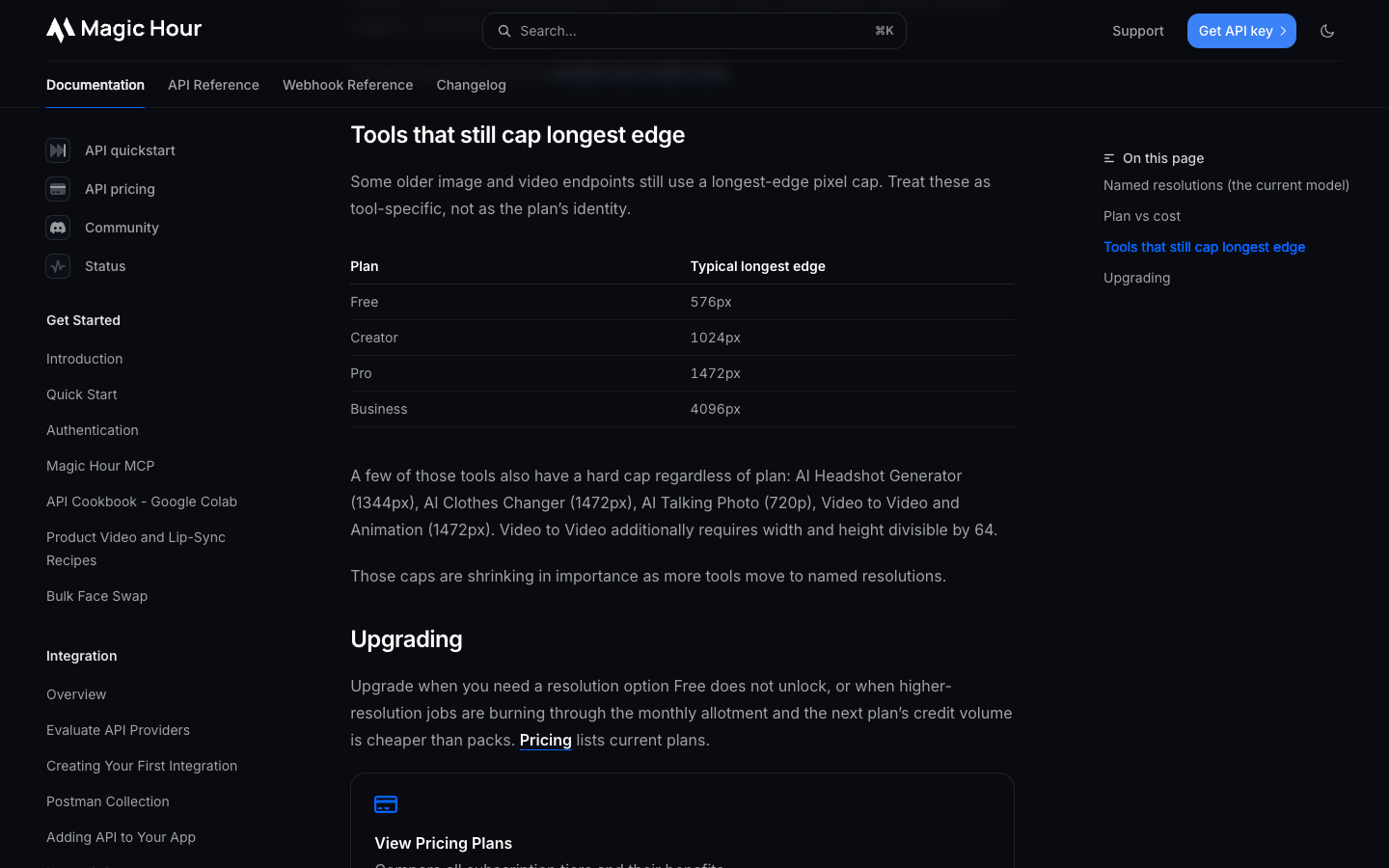The image size is (1389, 868).
Task: Open the Webhook Reference tab
Action: pyautogui.click(x=347, y=85)
